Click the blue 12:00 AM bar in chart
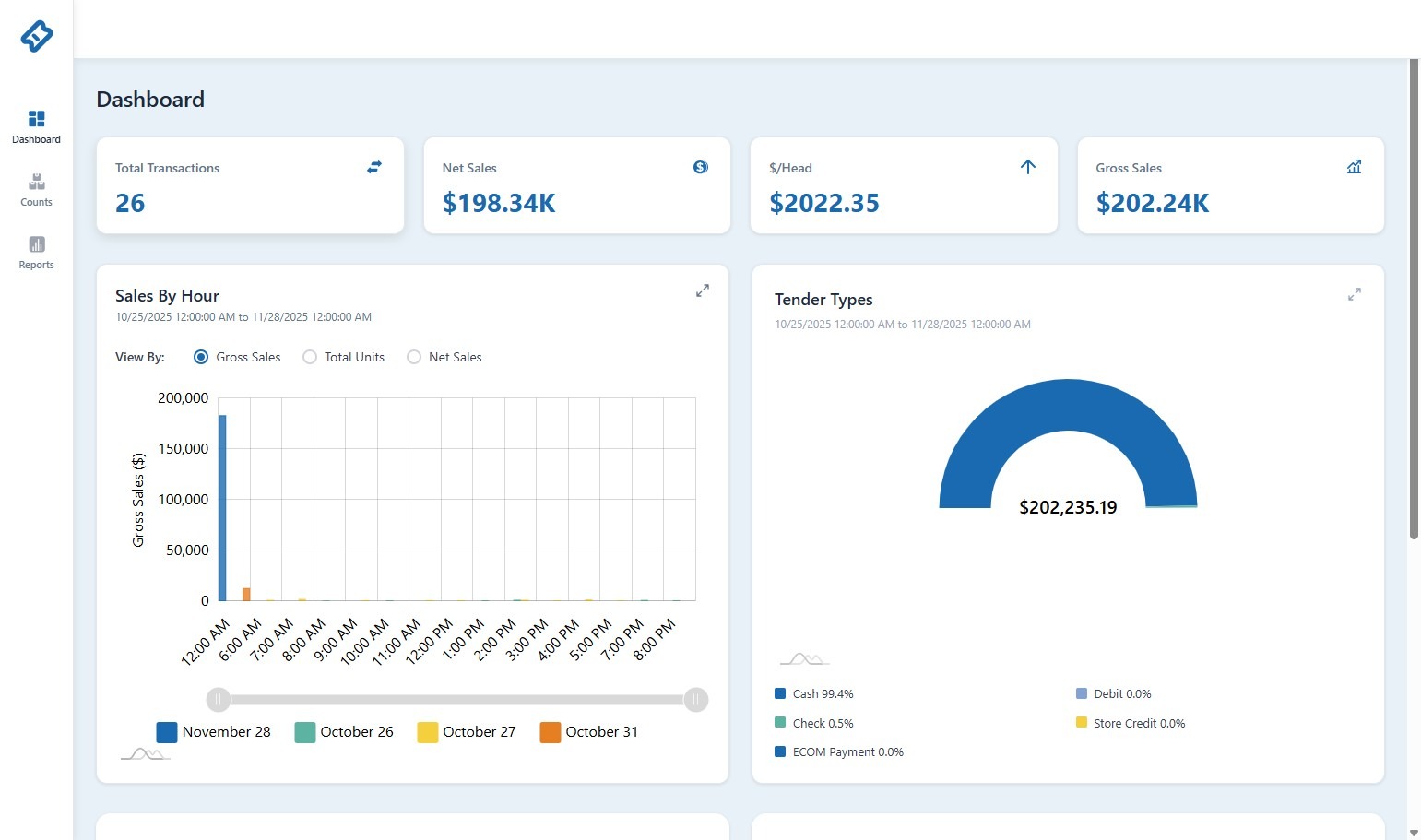Viewport: 1421px width, 840px height. pos(222,508)
